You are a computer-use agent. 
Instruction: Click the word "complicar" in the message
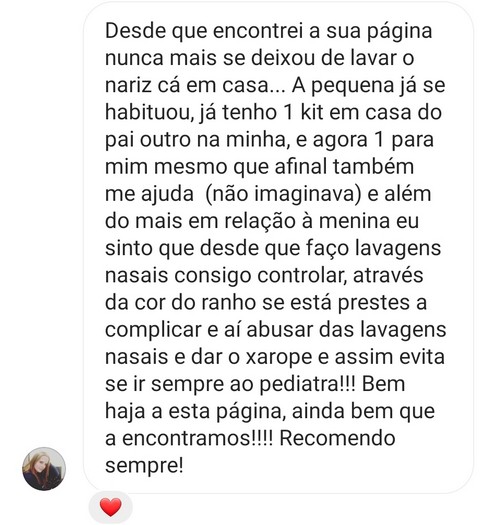153,330
